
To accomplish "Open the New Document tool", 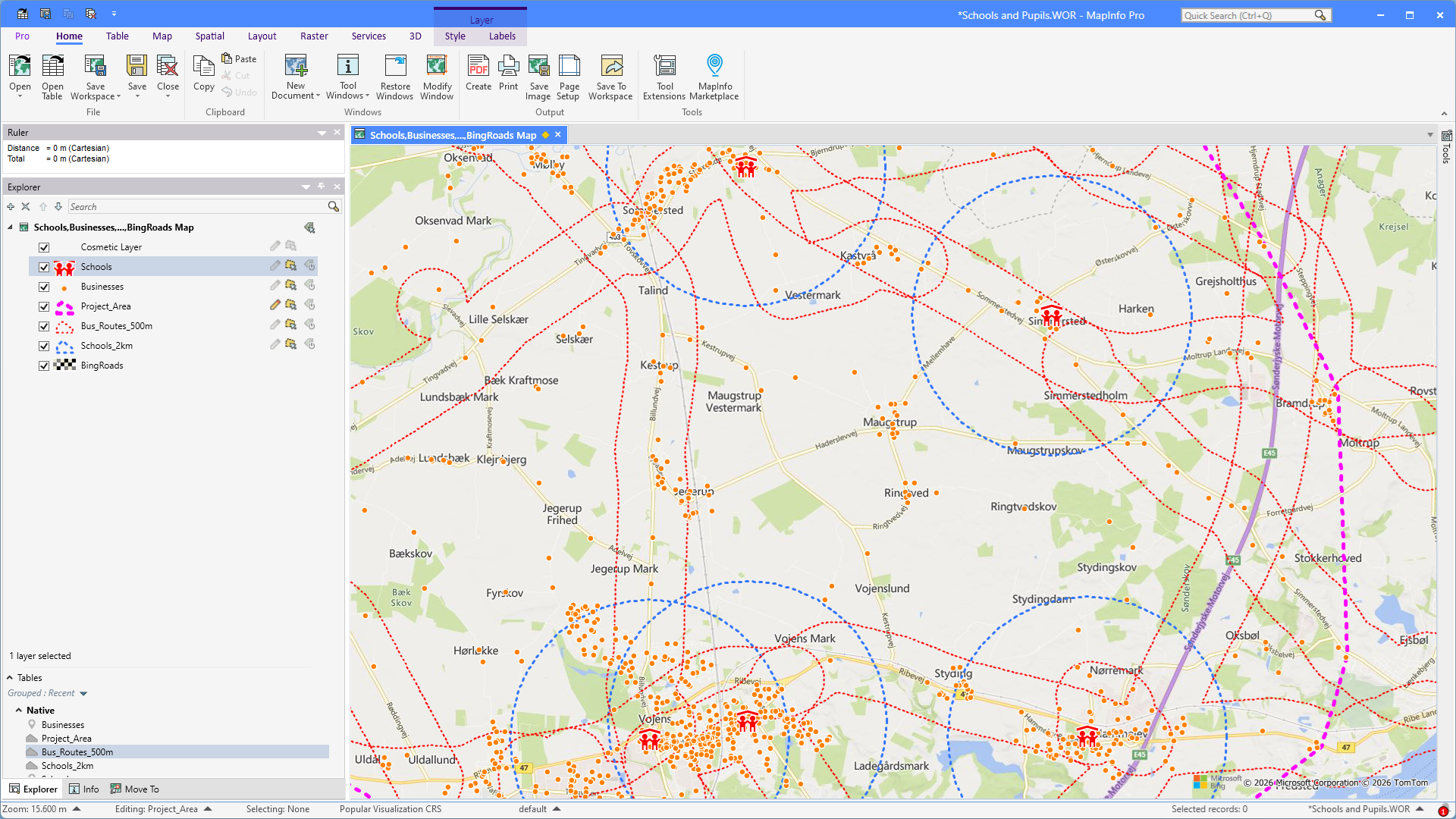I will pos(295,76).
